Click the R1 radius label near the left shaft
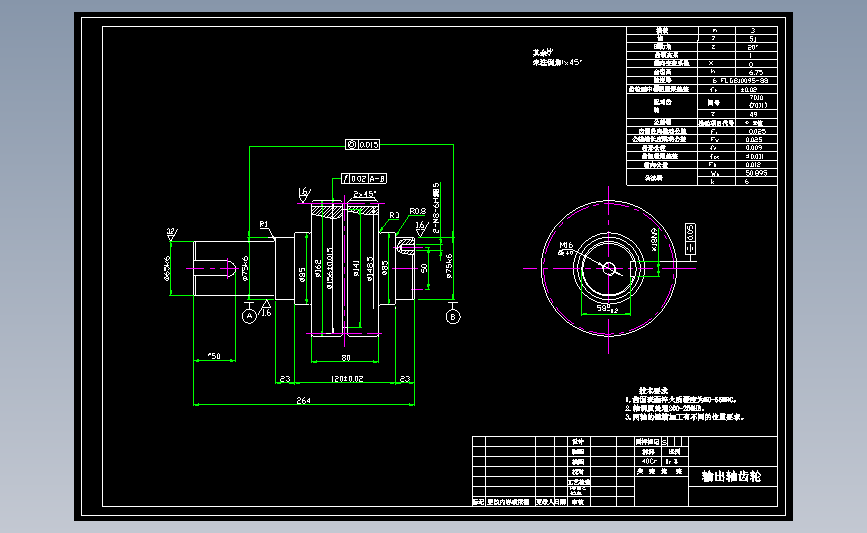 (264, 224)
